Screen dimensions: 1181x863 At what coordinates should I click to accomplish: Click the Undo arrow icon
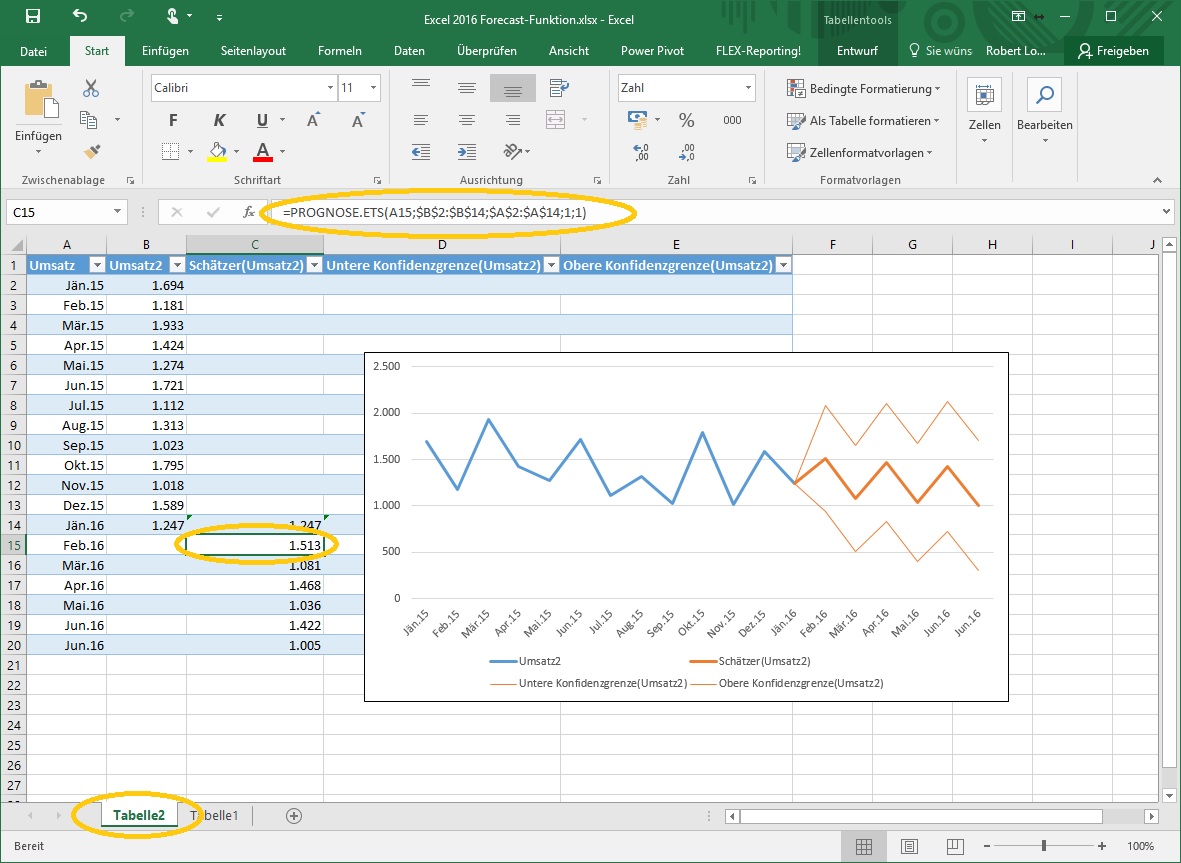pos(80,17)
